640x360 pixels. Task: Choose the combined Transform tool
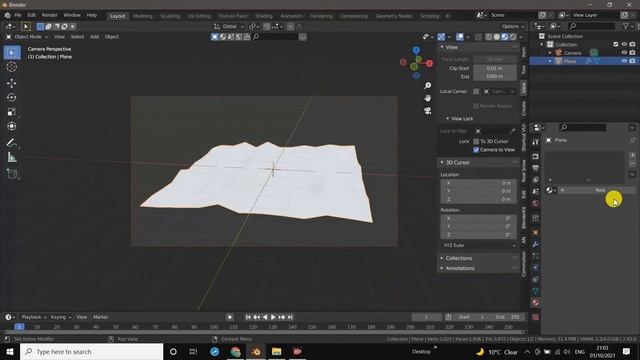tap(11, 126)
